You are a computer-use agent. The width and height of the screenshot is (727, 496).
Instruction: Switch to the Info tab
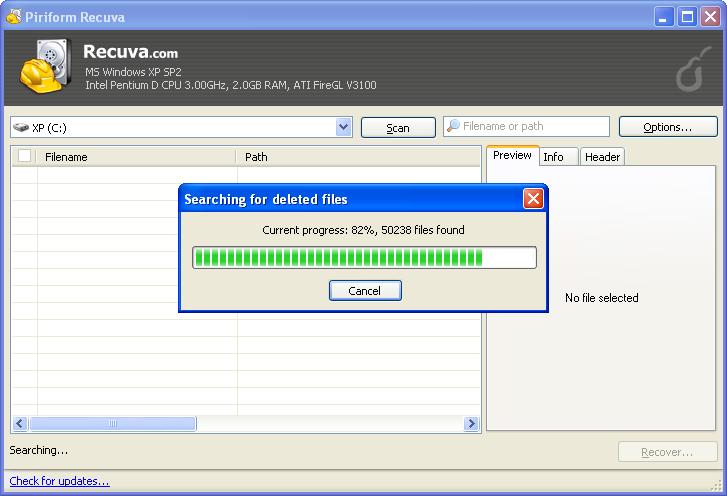tap(553, 157)
